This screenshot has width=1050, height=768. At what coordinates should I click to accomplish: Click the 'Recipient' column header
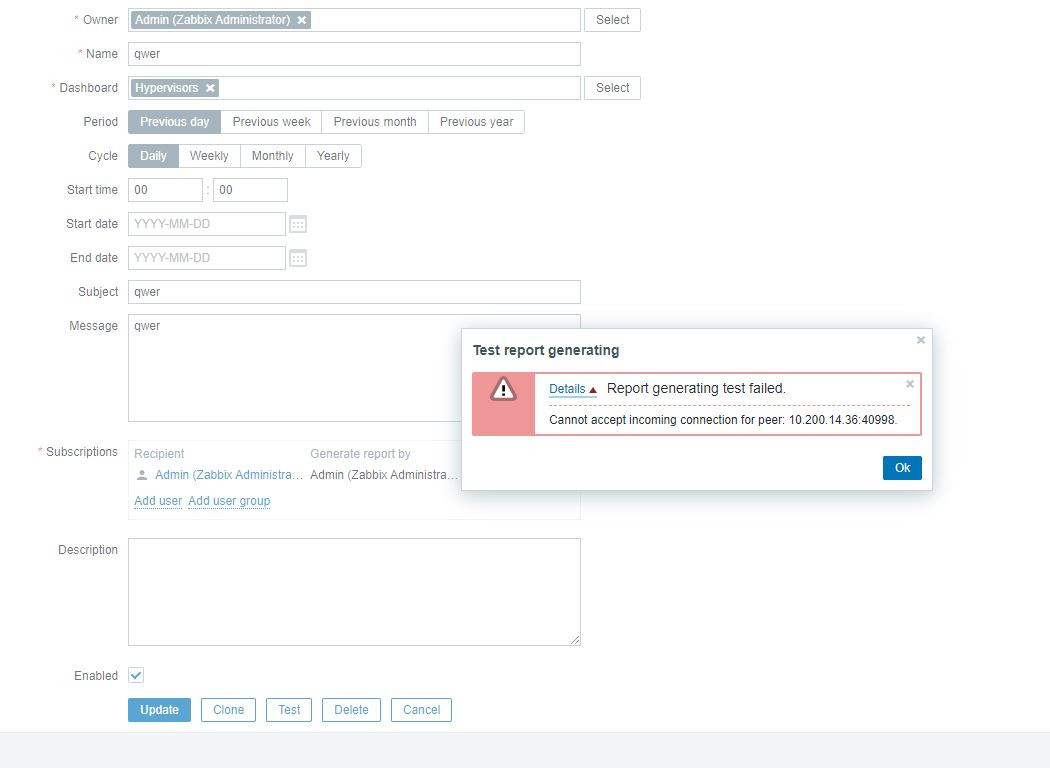159,454
